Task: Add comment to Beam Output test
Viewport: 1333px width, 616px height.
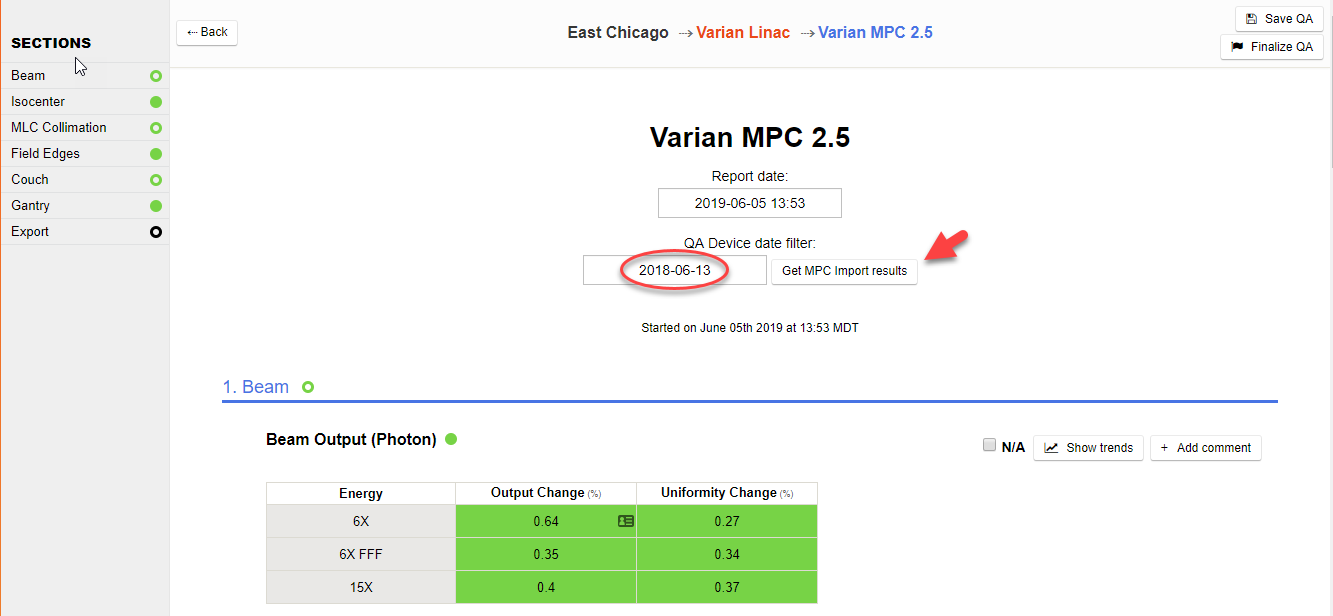Action: (x=1205, y=448)
